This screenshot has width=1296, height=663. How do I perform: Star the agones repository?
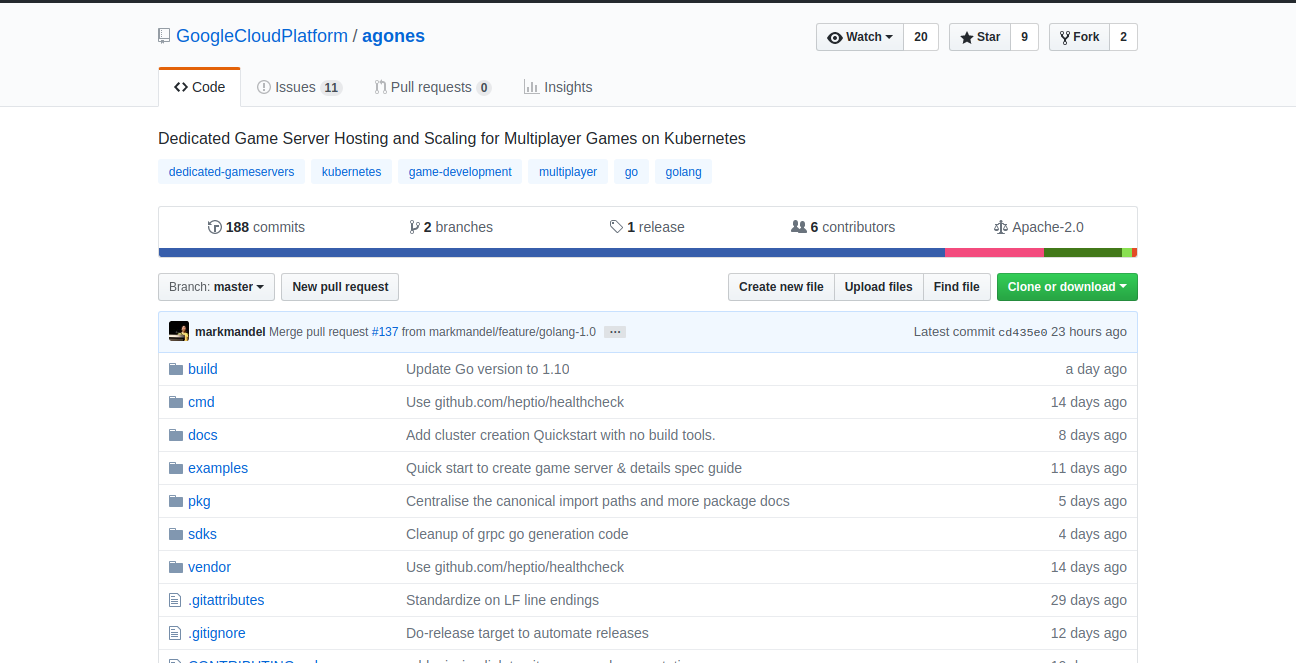(980, 37)
